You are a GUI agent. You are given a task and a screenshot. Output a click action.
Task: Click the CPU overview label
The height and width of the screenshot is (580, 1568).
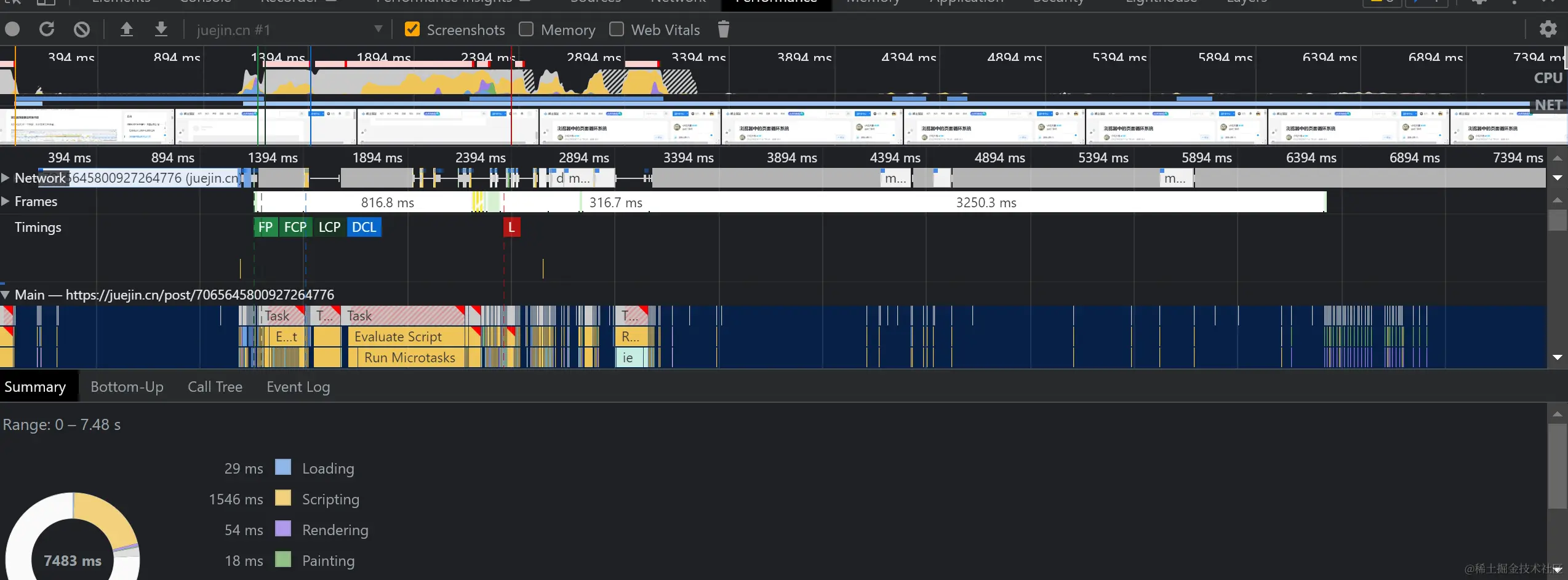coord(1548,78)
